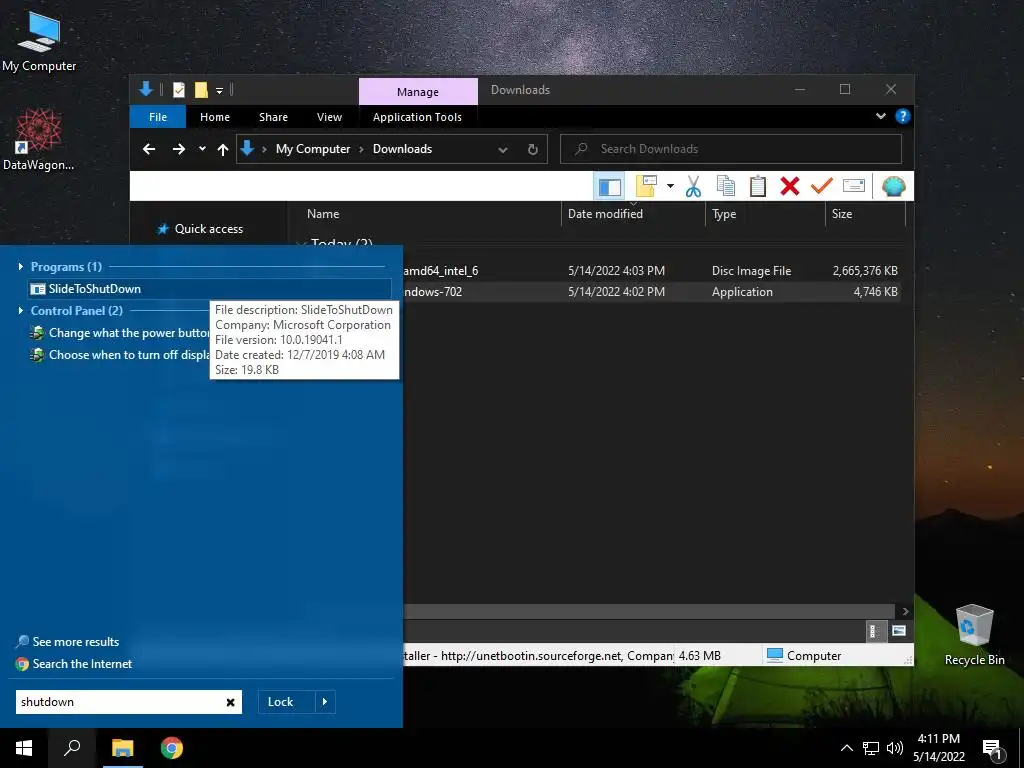The width and height of the screenshot is (1024, 768).
Task: Launch Chrome from the taskbar
Action: [x=172, y=748]
